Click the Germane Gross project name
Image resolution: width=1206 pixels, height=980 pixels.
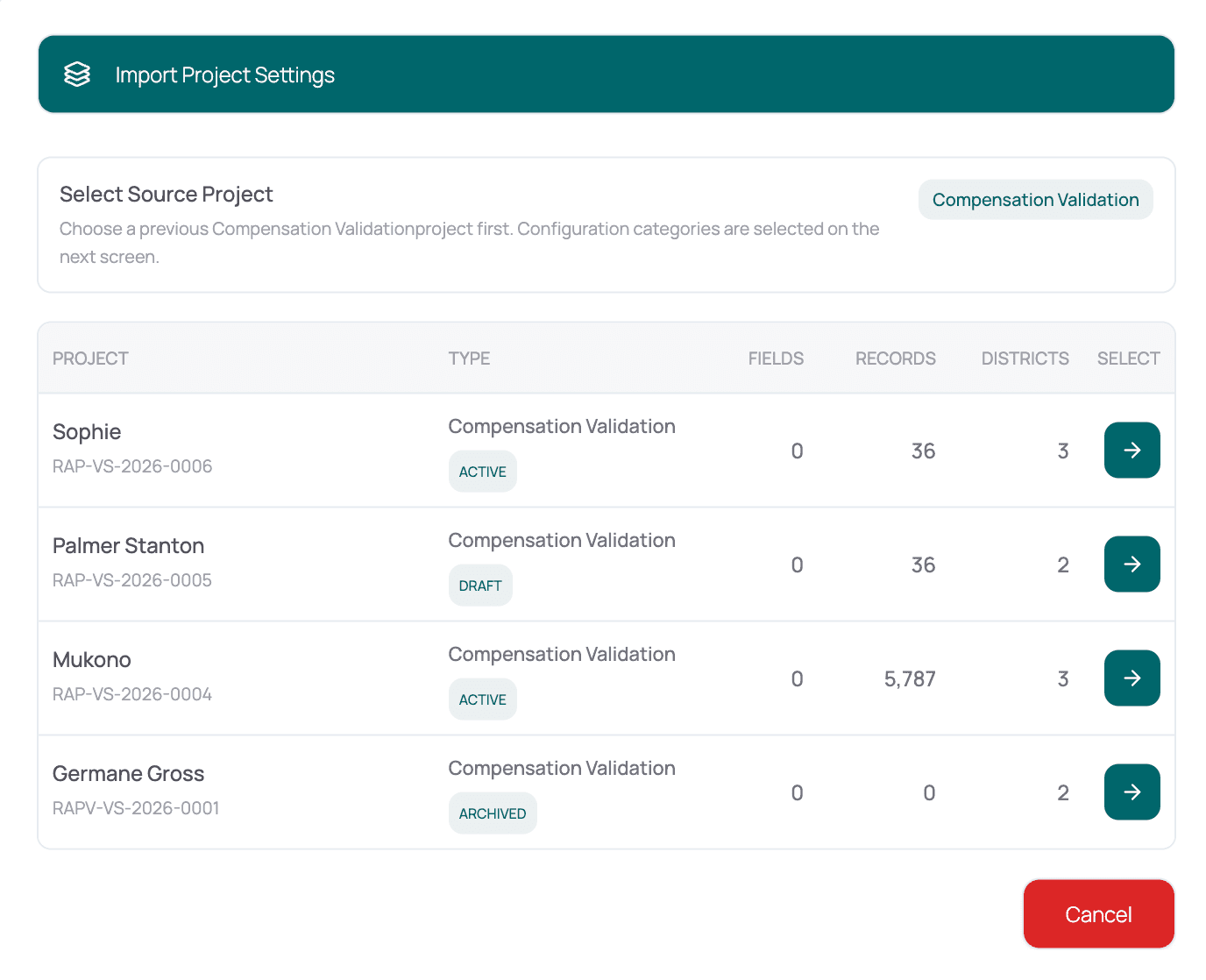128,774
